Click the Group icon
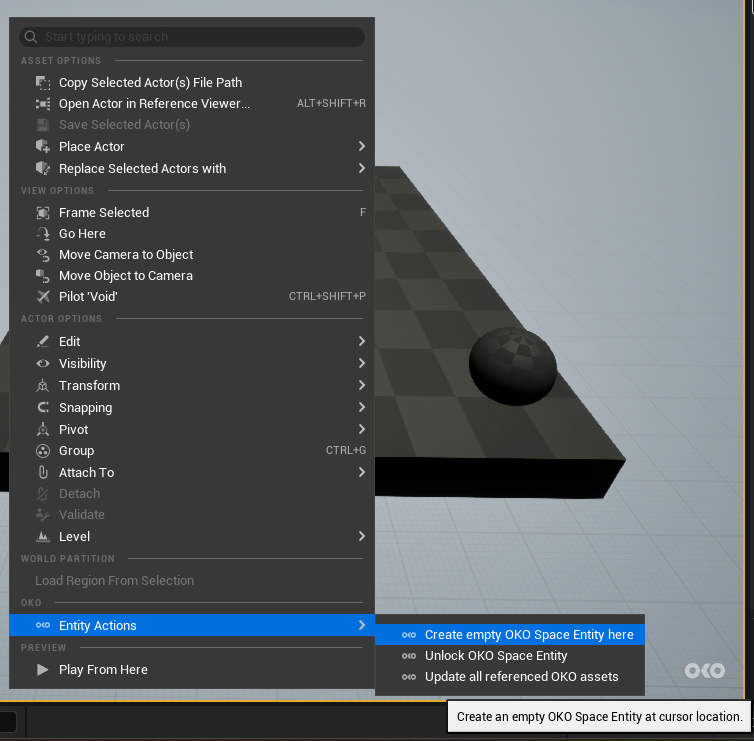Viewport: 754px width, 741px height. coord(43,451)
